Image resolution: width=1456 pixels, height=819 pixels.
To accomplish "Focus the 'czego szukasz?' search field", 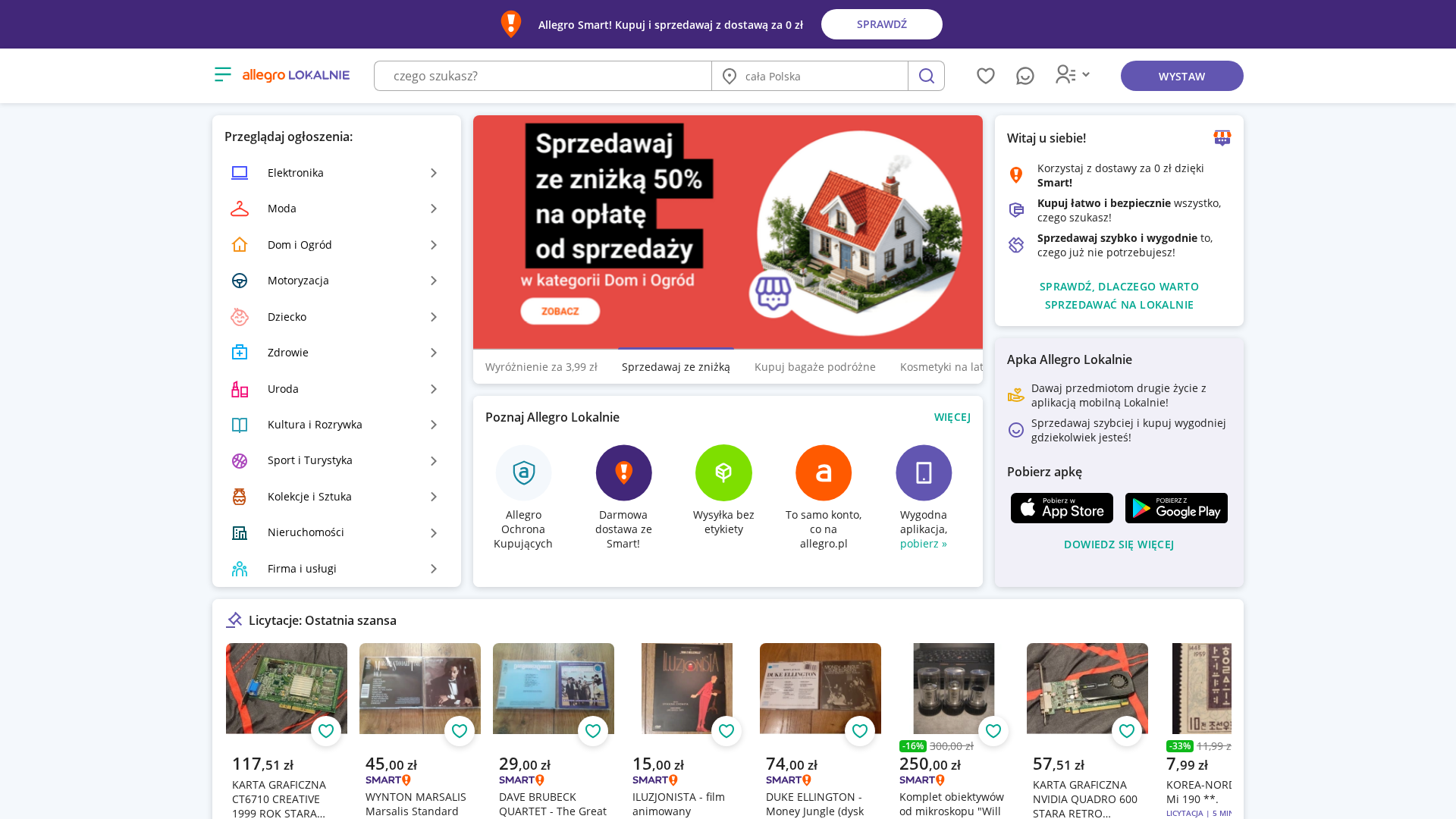I will (543, 76).
